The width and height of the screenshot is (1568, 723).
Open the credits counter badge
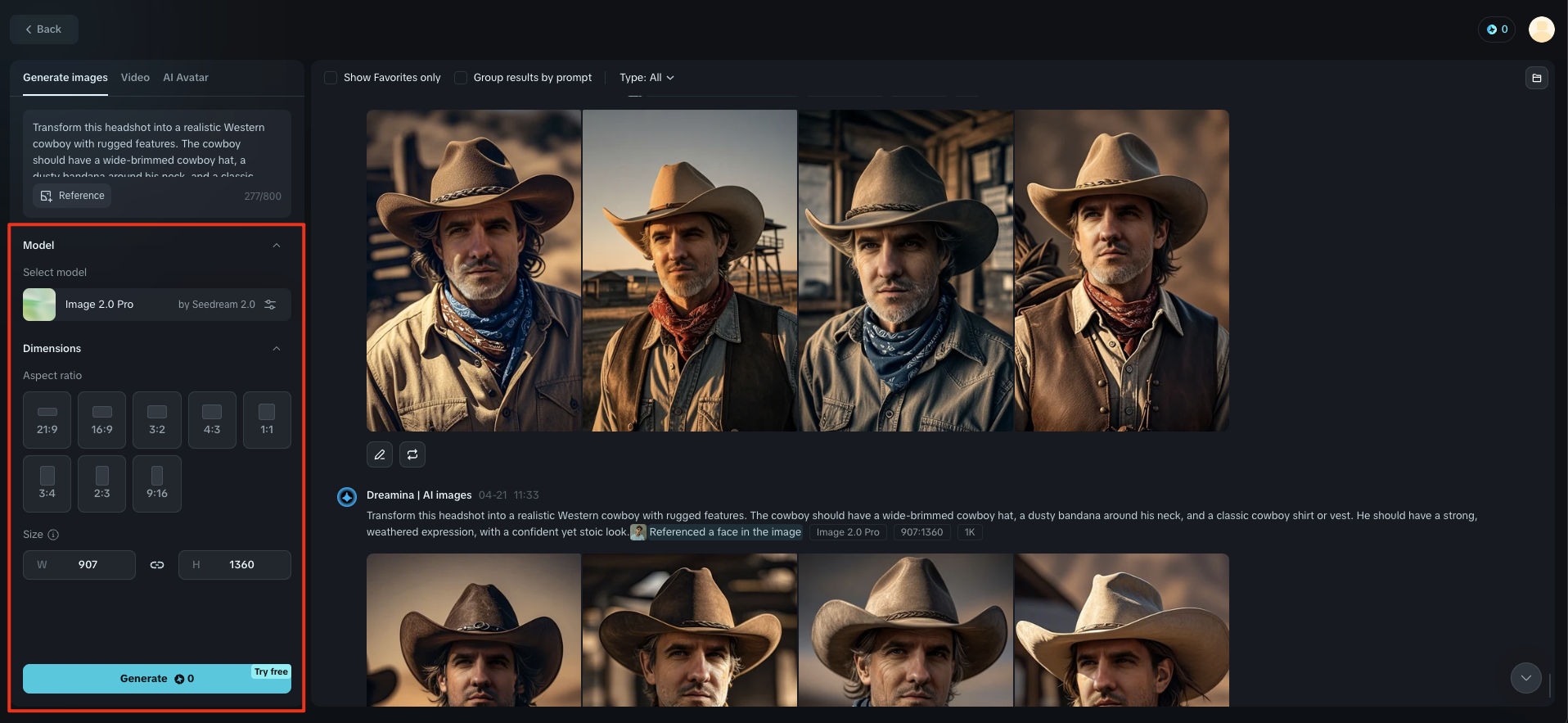point(1497,29)
